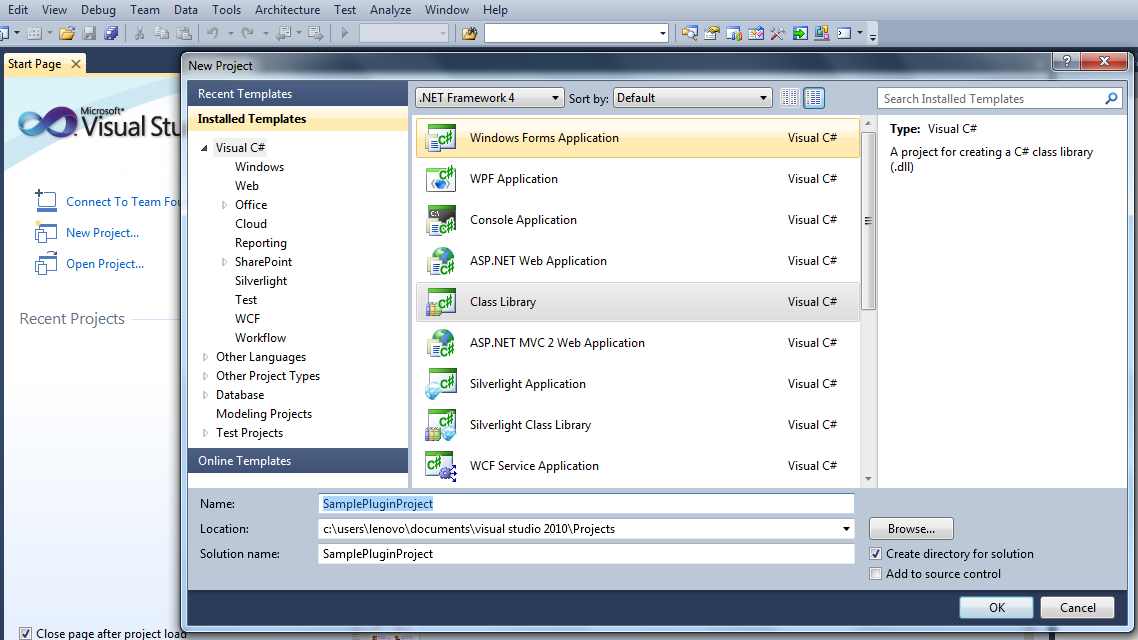Click OK to create the project

click(x=996, y=607)
